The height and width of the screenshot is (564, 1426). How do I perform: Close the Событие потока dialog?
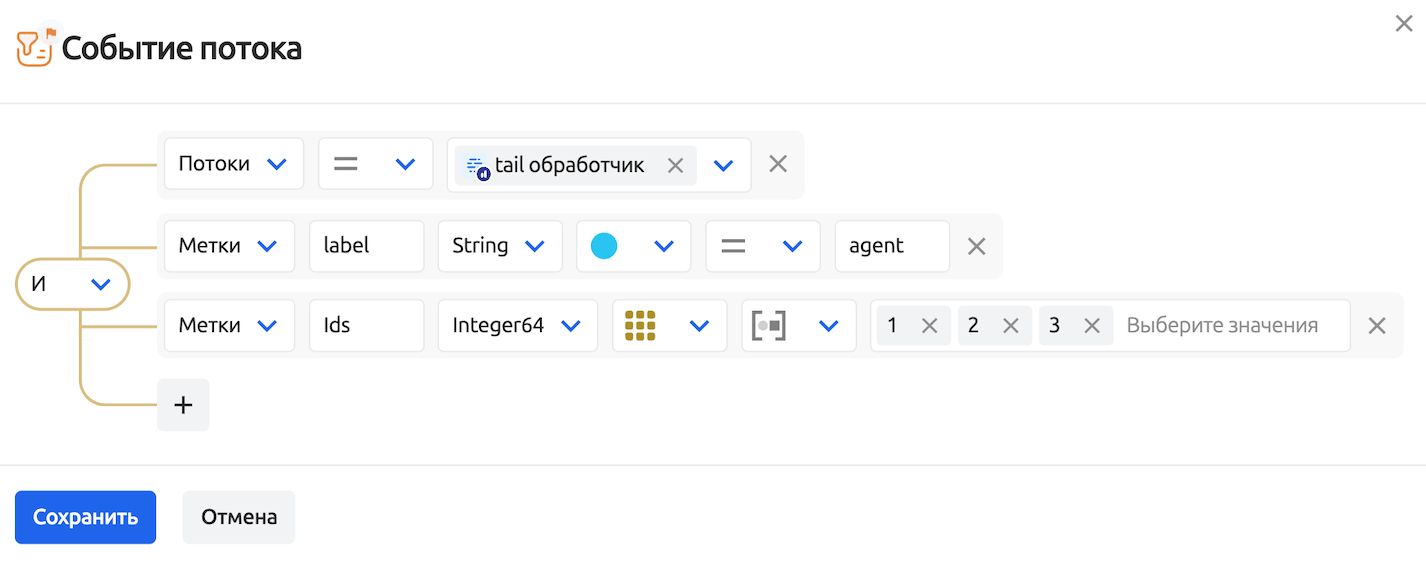[x=1404, y=24]
